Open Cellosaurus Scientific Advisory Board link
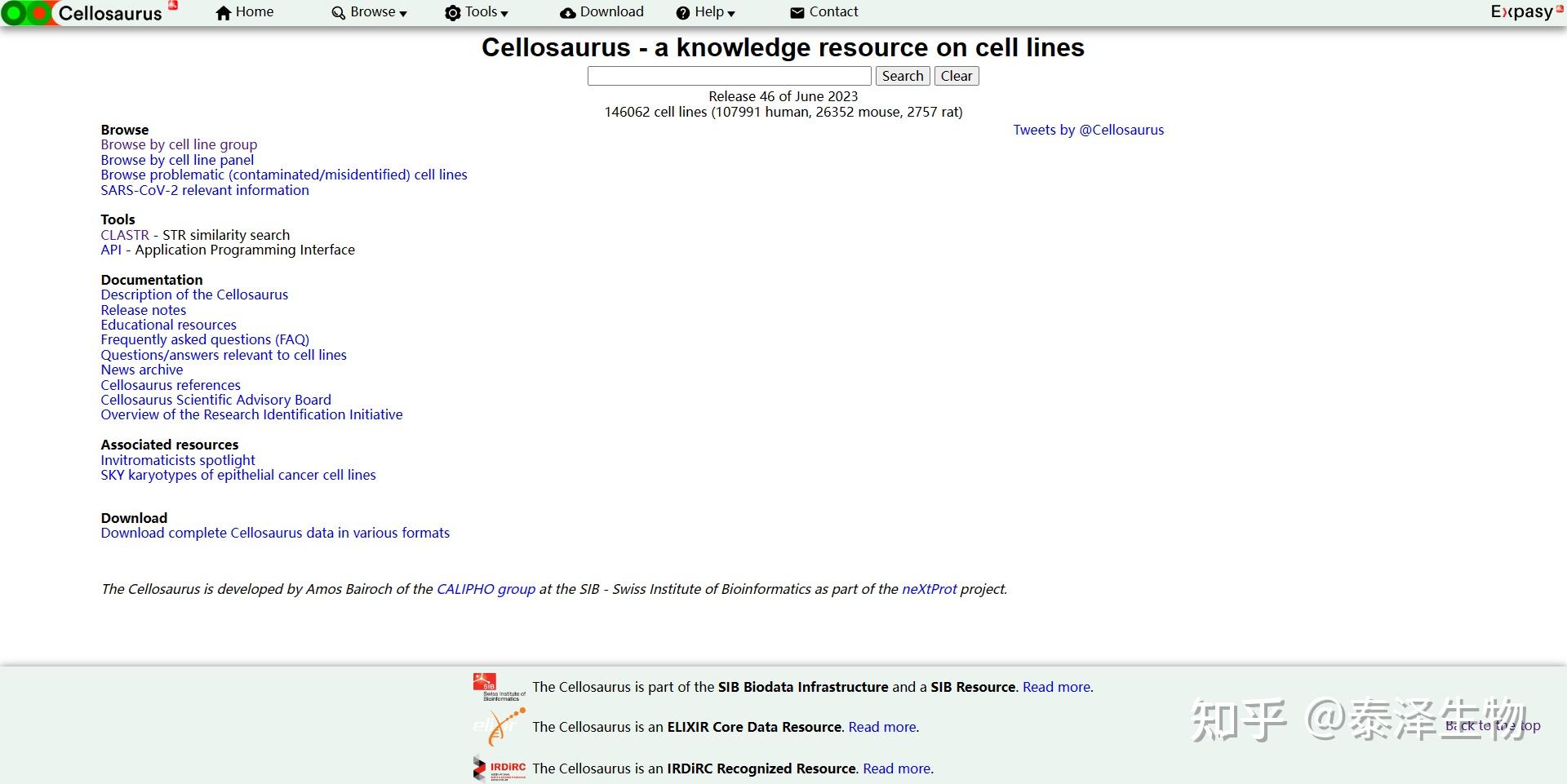Viewport: 1567px width, 784px height. 216,400
